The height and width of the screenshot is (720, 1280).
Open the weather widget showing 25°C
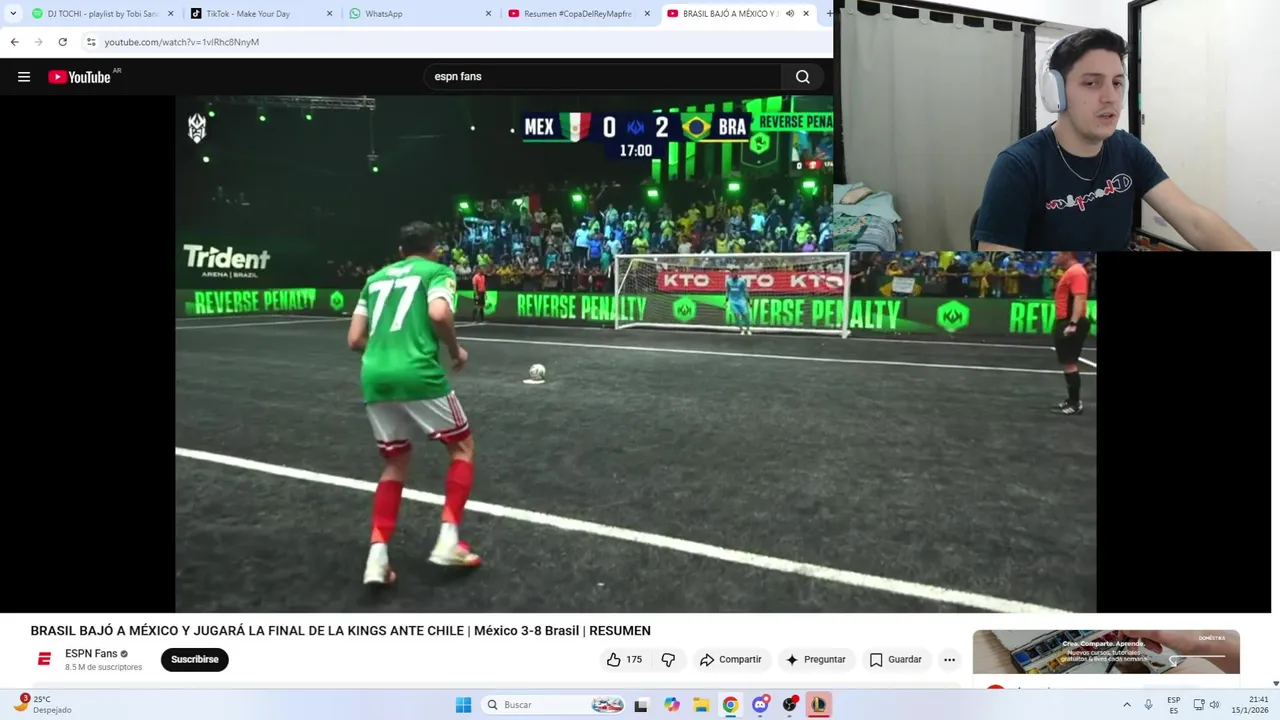click(x=44, y=704)
